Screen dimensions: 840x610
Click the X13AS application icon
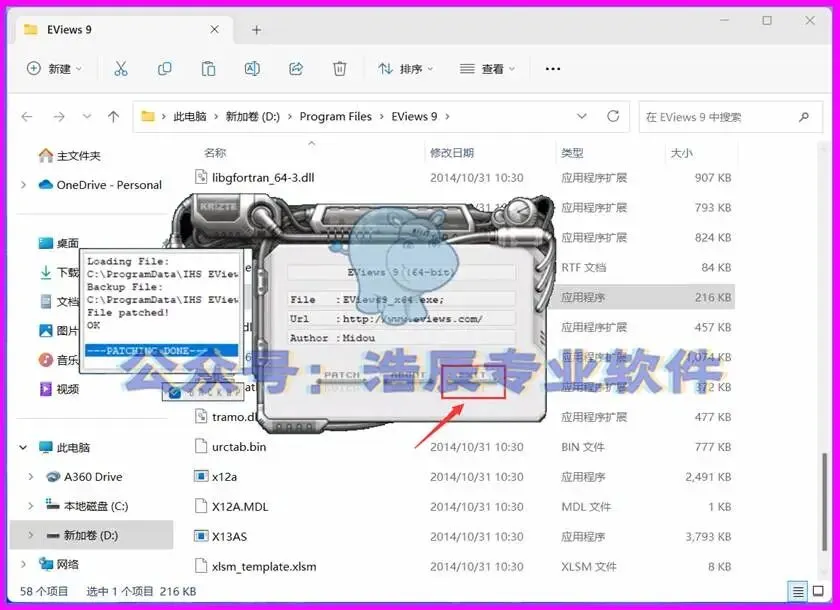[x=201, y=536]
